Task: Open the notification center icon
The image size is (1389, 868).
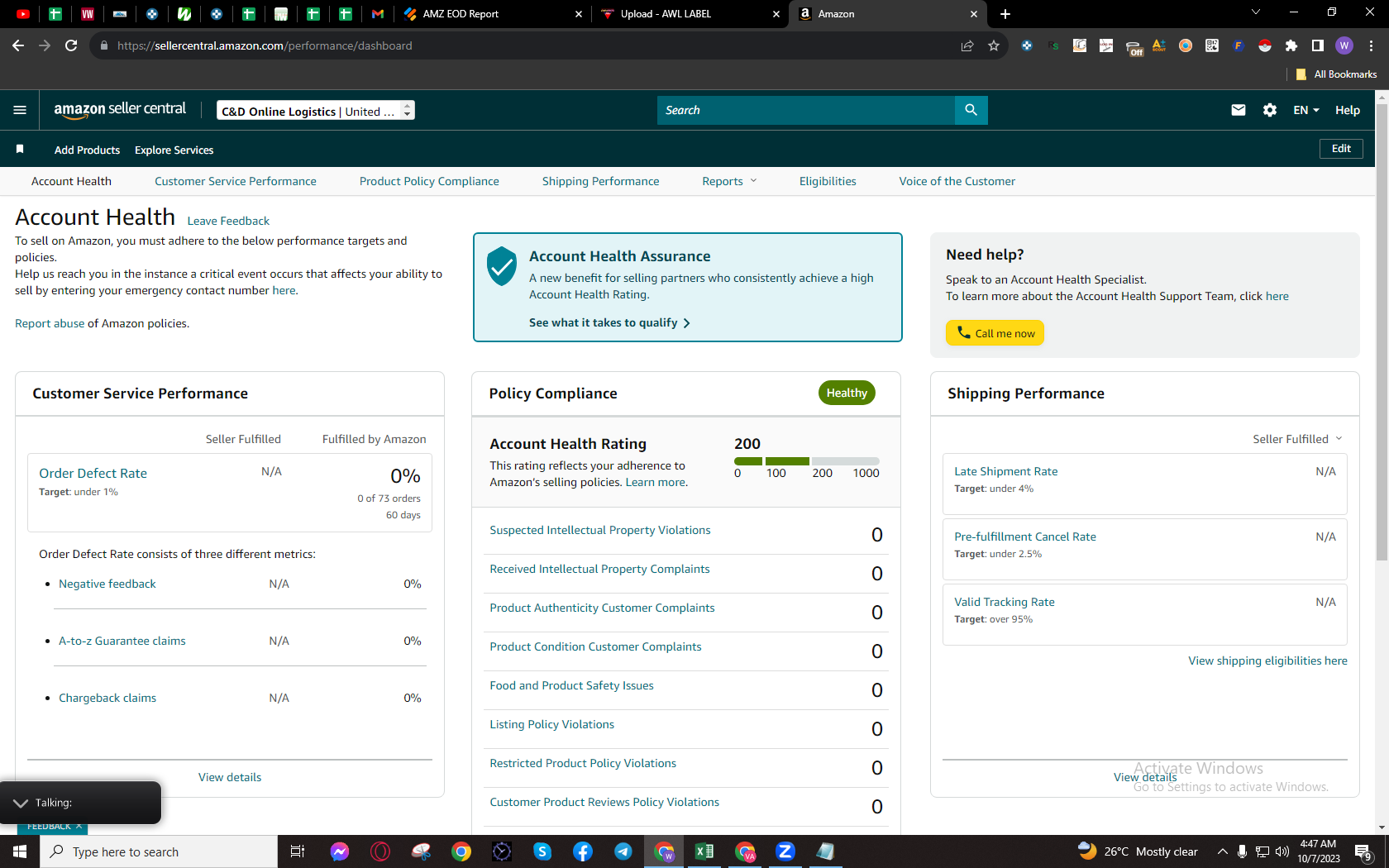Action: pos(1364,851)
